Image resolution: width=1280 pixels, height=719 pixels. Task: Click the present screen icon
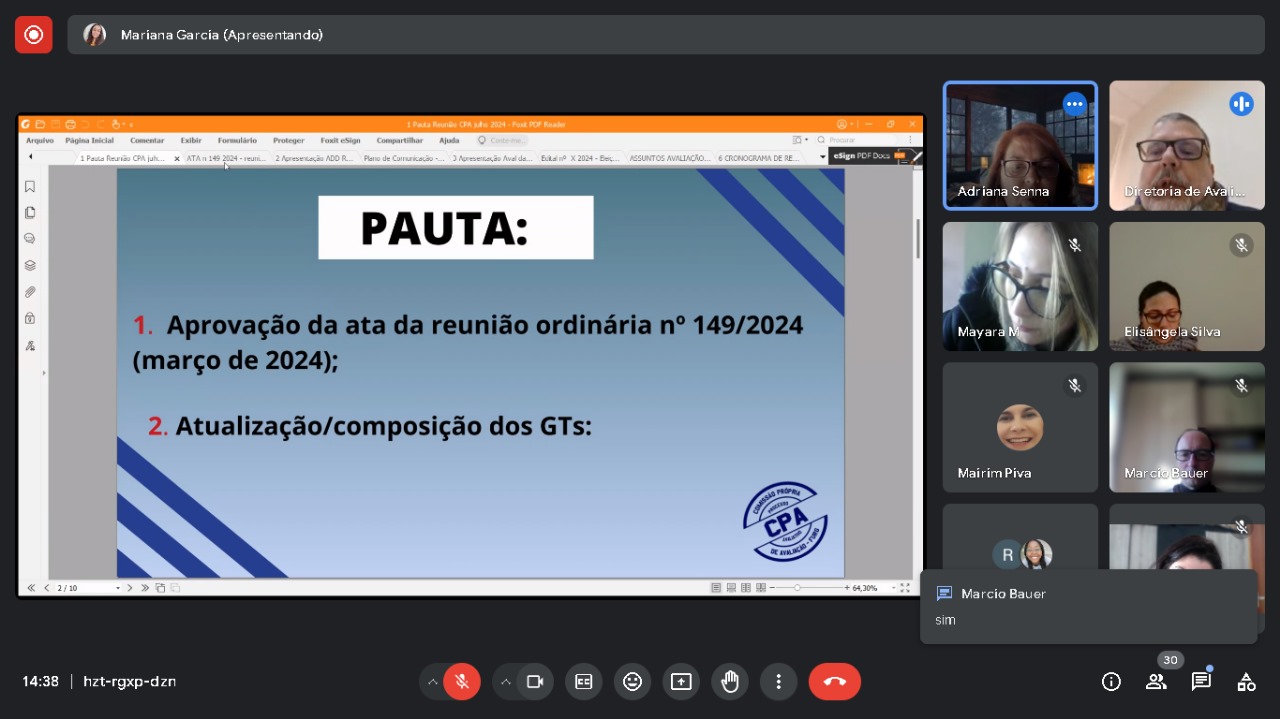(681, 681)
